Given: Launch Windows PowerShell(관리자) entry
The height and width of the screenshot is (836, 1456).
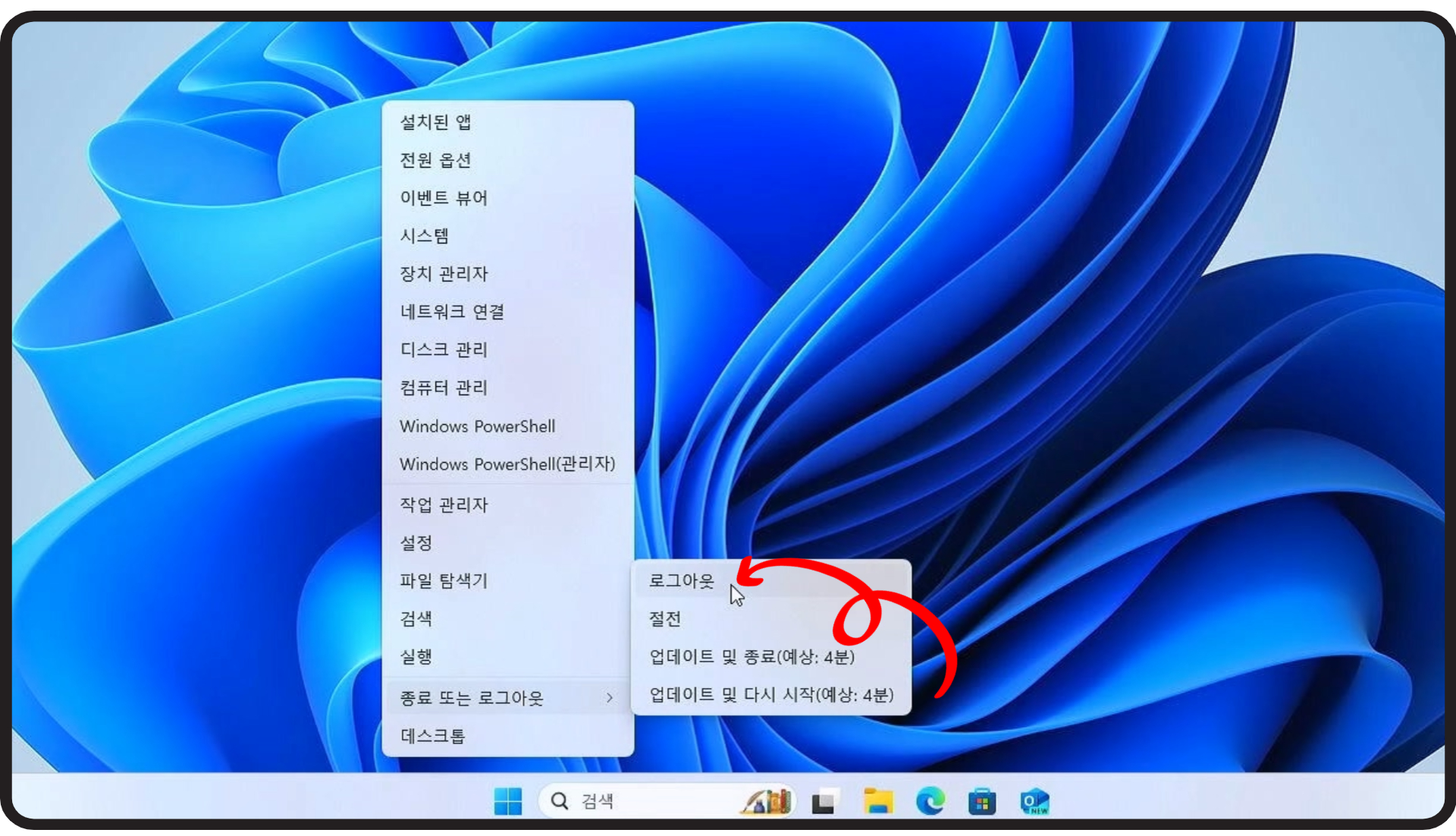Looking at the screenshot, I should (x=507, y=464).
